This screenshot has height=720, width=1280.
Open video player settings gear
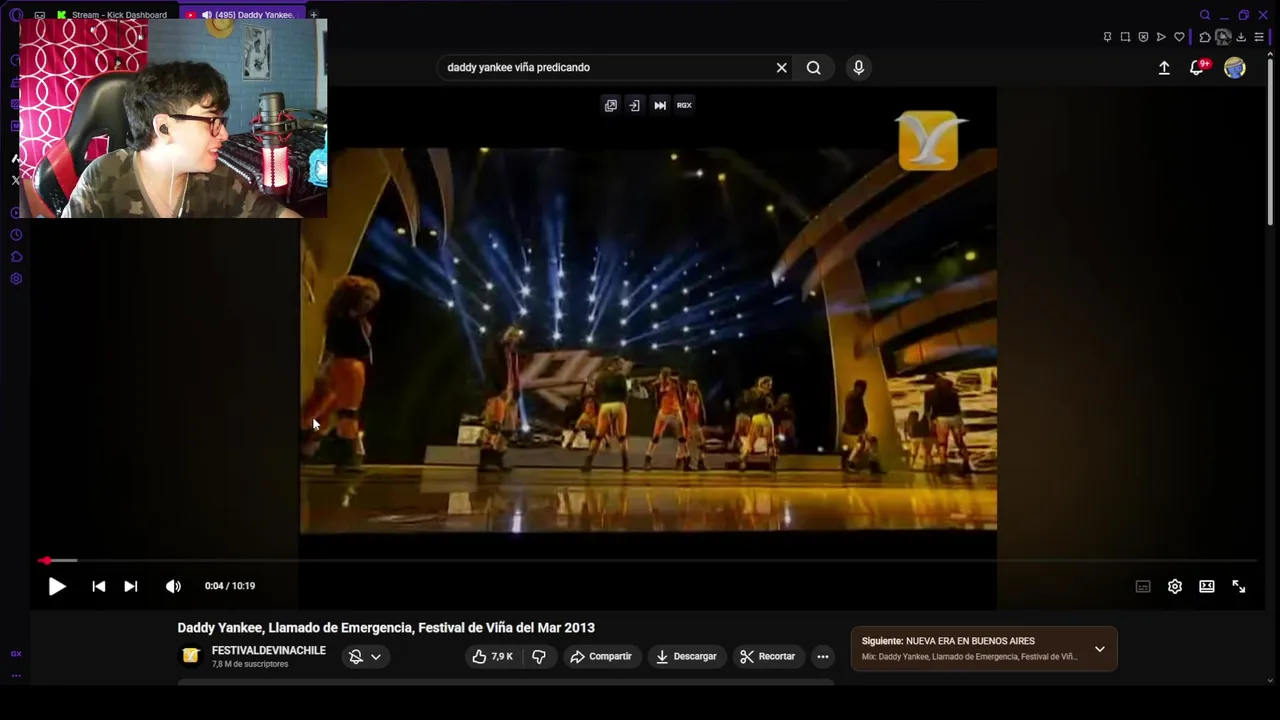click(1175, 586)
